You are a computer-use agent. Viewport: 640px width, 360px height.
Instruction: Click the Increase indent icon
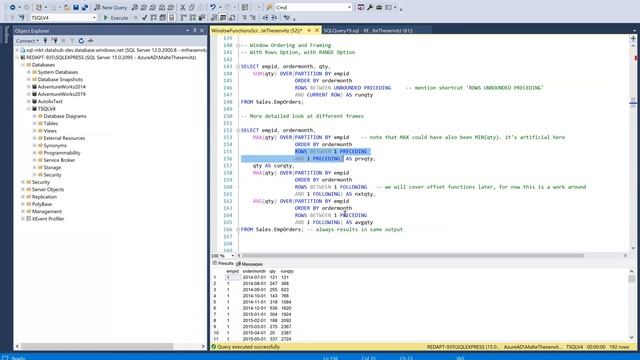[274, 18]
